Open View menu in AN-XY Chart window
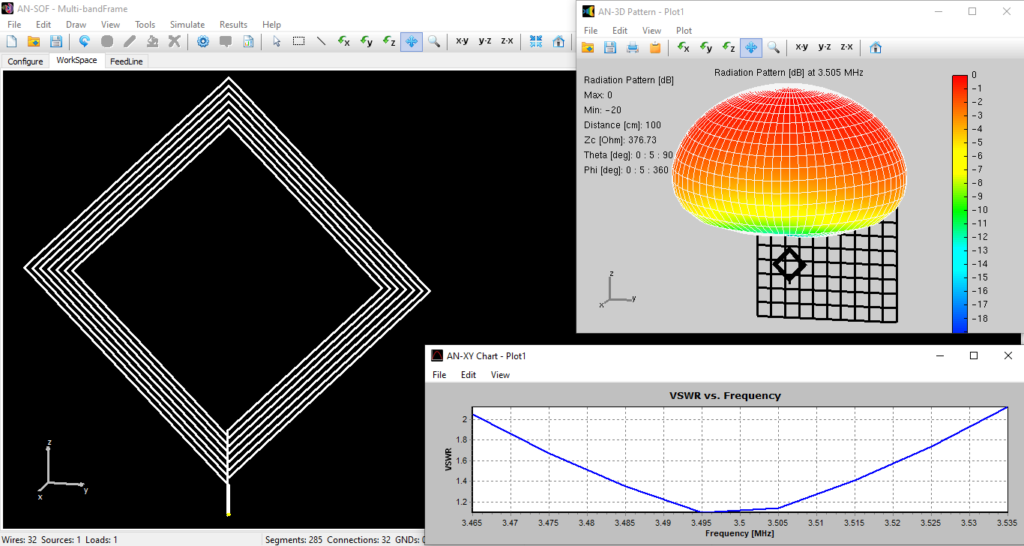The height and width of the screenshot is (546, 1024). [x=500, y=375]
